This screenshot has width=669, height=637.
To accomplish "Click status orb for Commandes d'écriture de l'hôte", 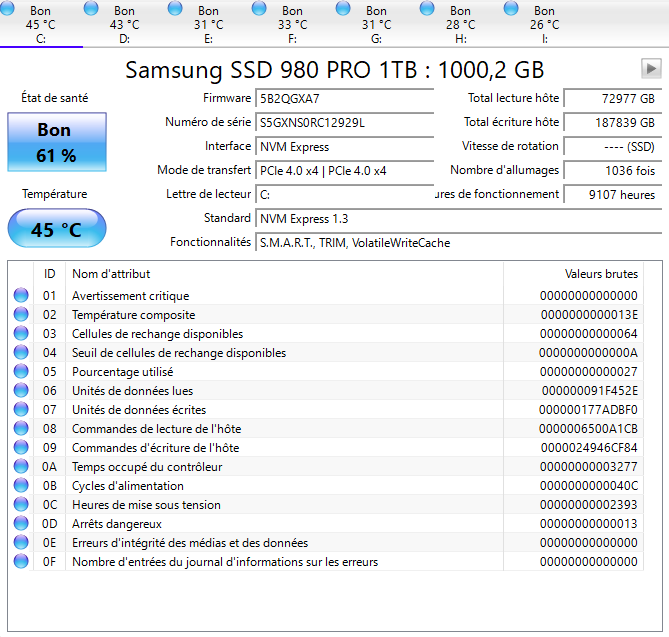I will [x=21, y=447].
